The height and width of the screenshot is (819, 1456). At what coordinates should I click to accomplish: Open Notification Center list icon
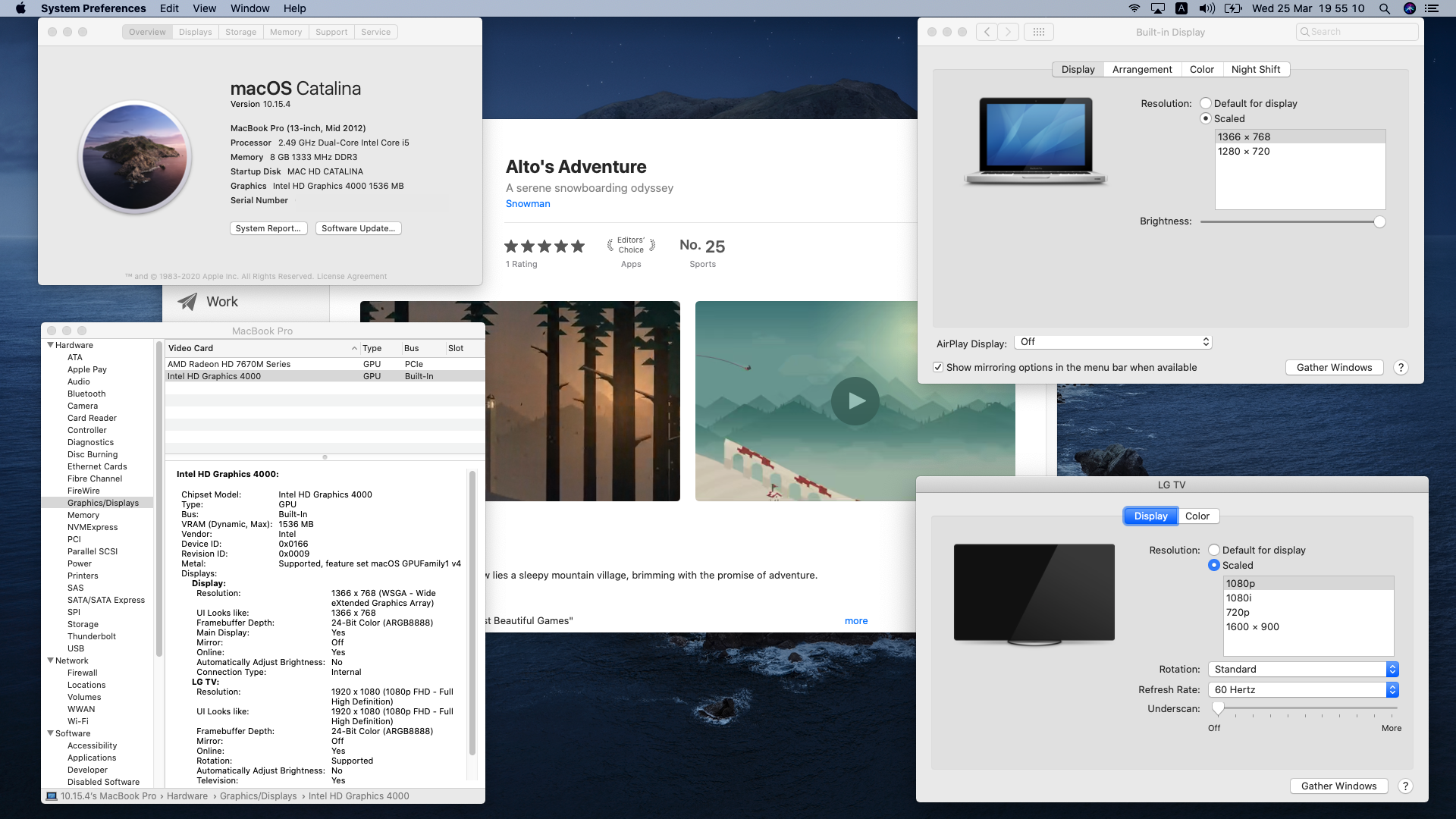click(1432, 8)
